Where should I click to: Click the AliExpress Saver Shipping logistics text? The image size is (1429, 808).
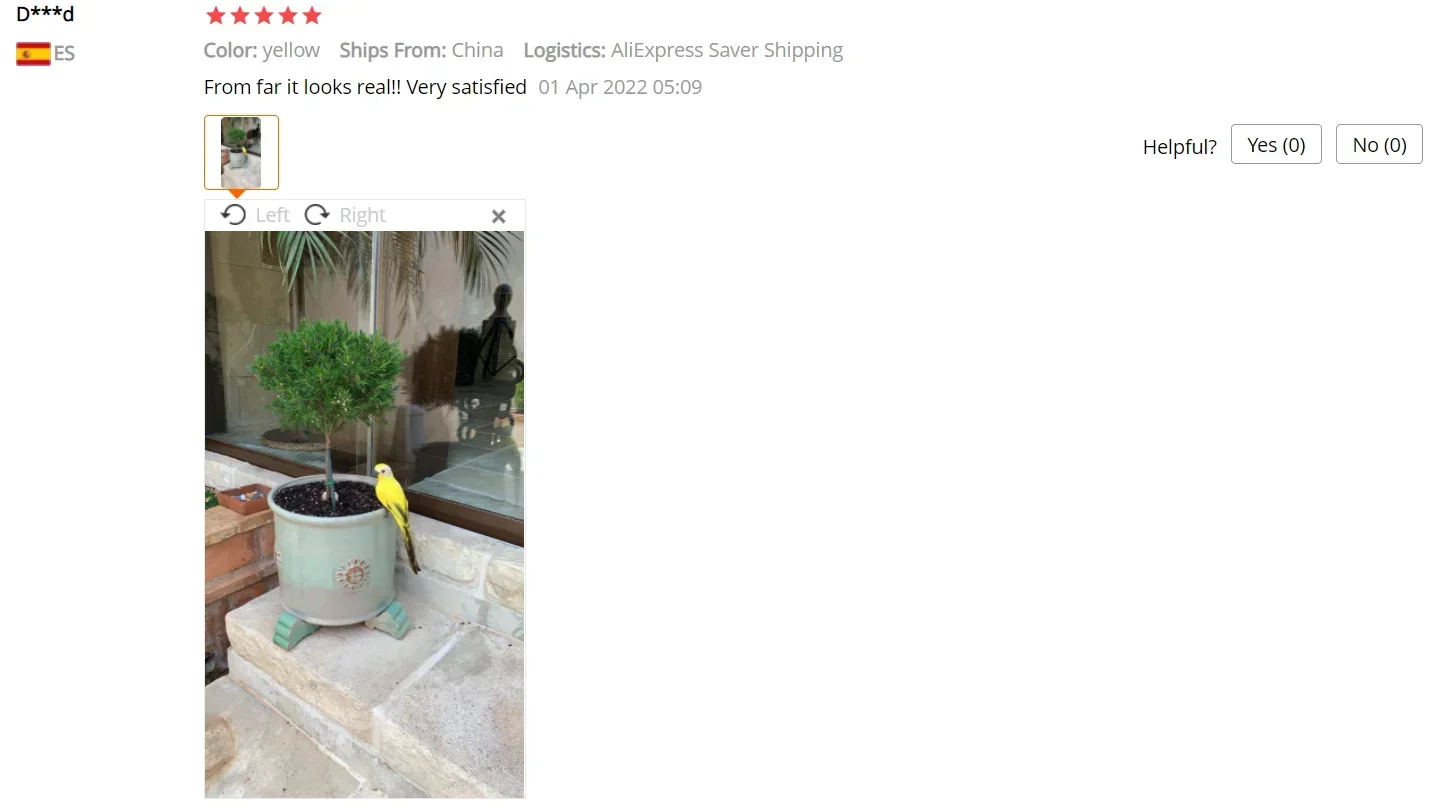(727, 50)
